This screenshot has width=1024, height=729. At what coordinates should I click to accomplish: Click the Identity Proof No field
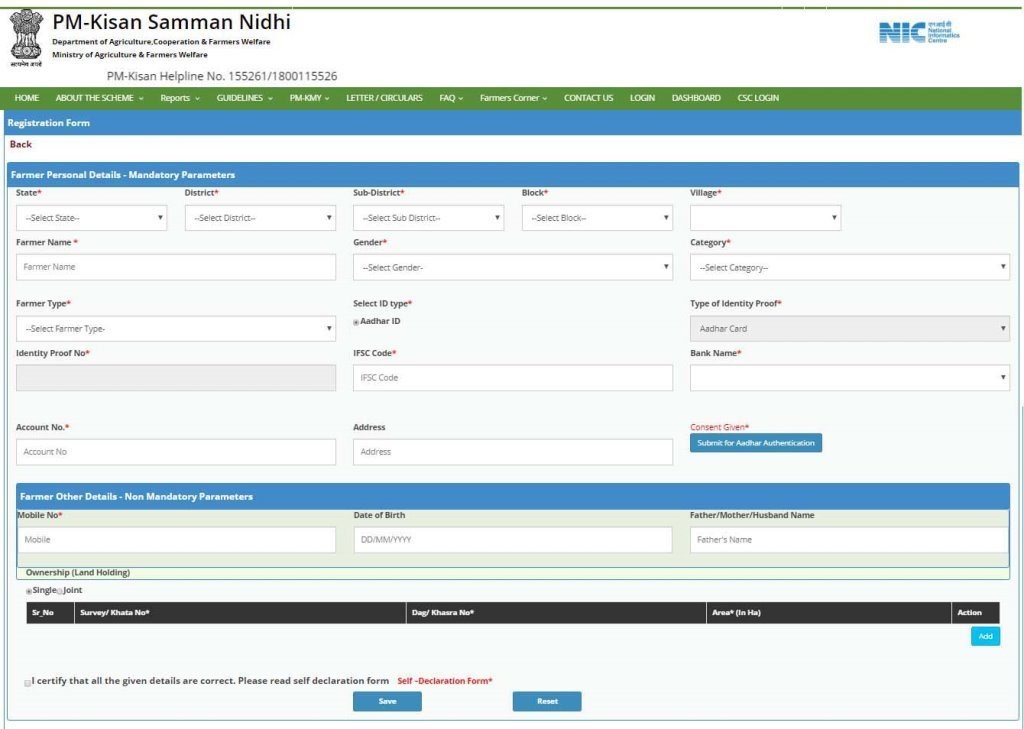pyautogui.click(x=176, y=378)
